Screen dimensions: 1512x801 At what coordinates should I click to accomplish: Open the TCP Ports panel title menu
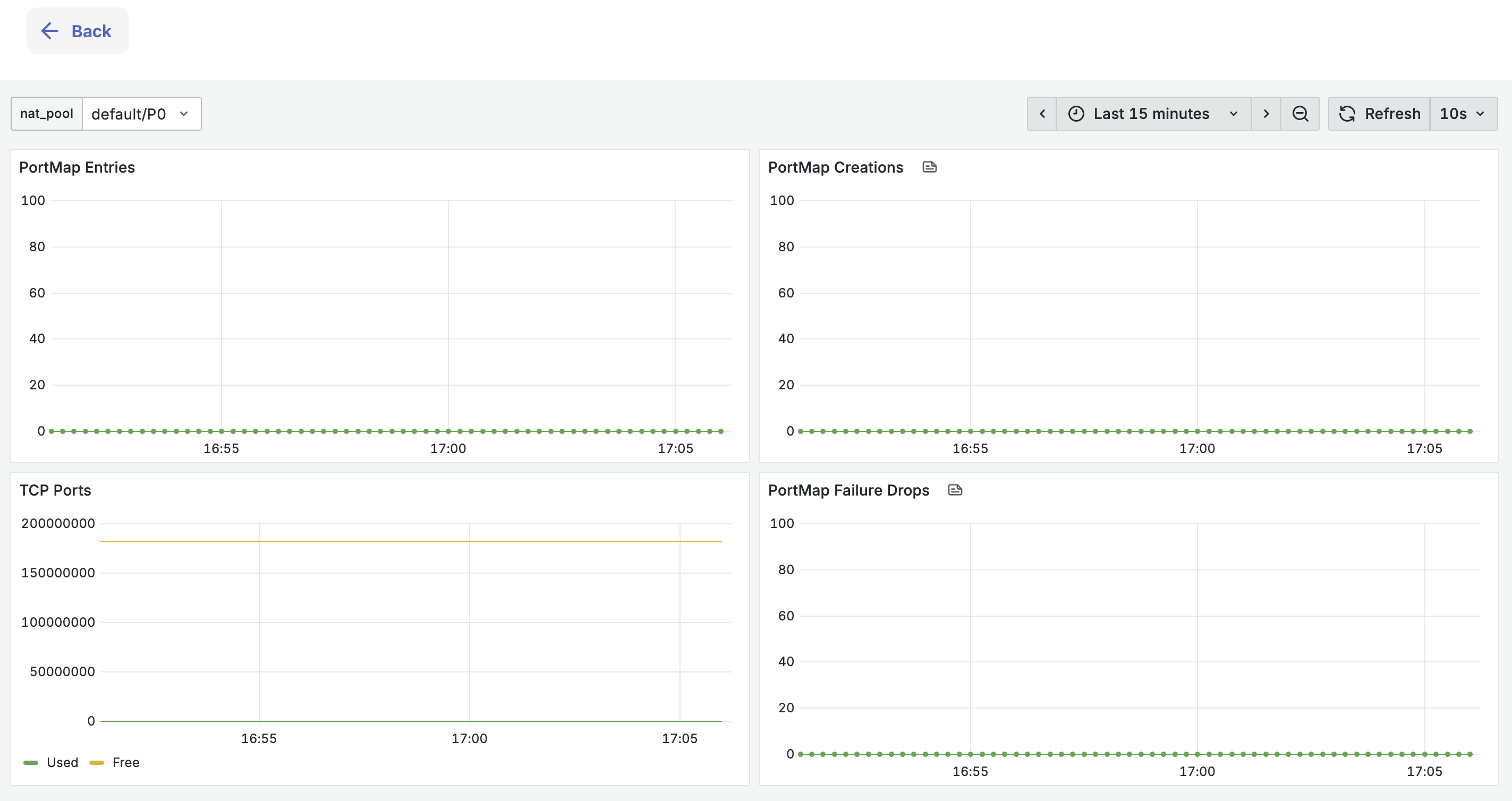click(x=55, y=490)
